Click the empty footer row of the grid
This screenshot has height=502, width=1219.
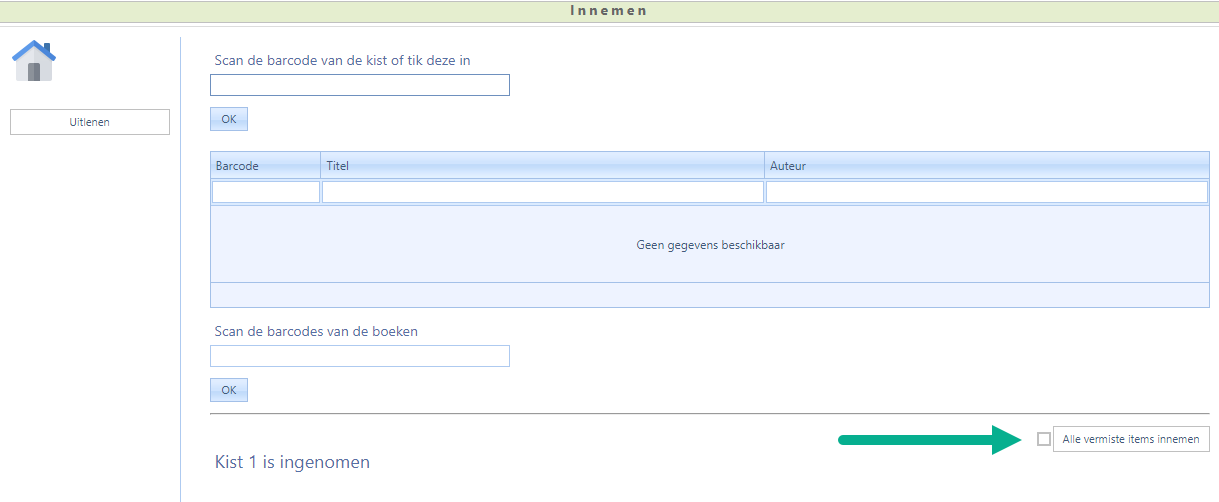pyautogui.click(x=710, y=295)
